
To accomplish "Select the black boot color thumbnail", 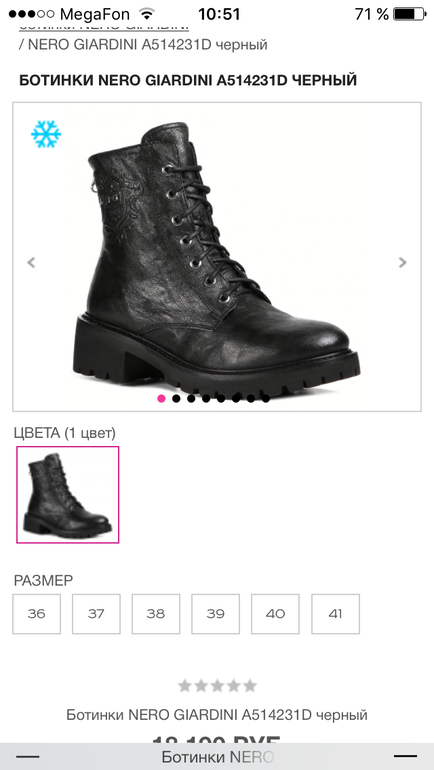I will [68, 495].
